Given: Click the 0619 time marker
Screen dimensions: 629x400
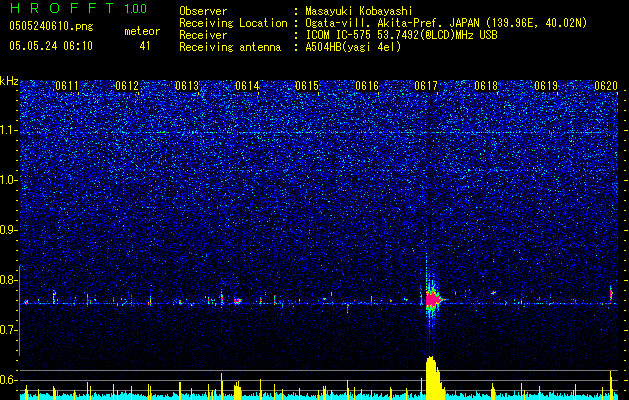Looking at the screenshot, I should tap(546, 86).
